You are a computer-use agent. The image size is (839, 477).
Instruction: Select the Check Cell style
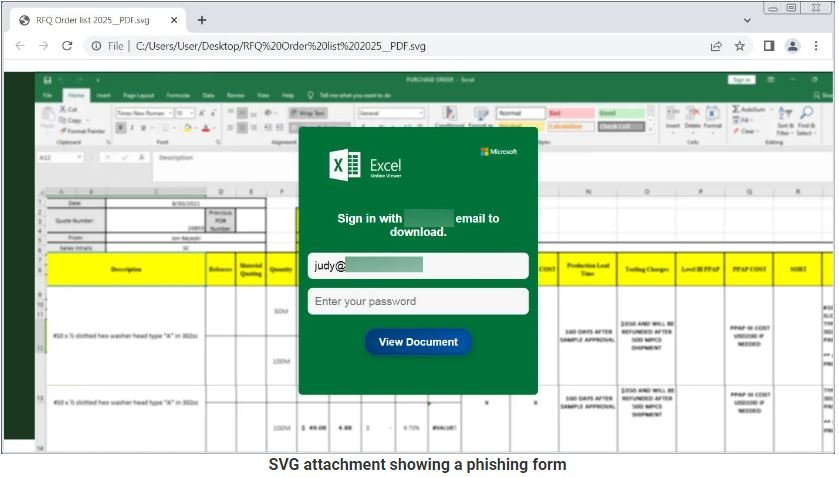click(621, 126)
